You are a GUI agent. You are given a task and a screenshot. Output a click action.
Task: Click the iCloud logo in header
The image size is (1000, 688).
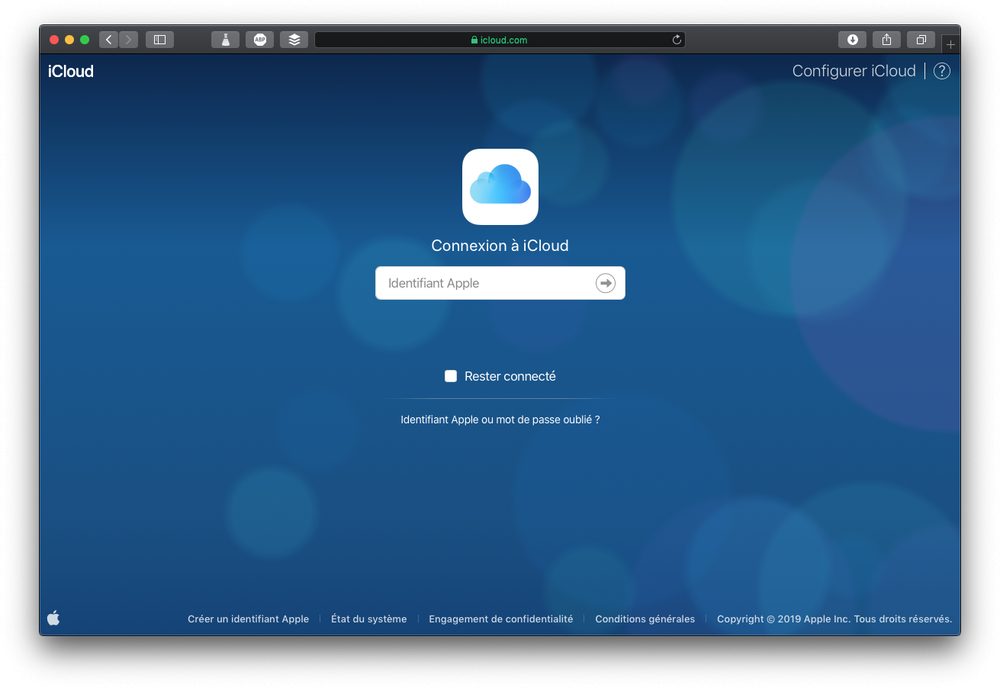[71, 71]
